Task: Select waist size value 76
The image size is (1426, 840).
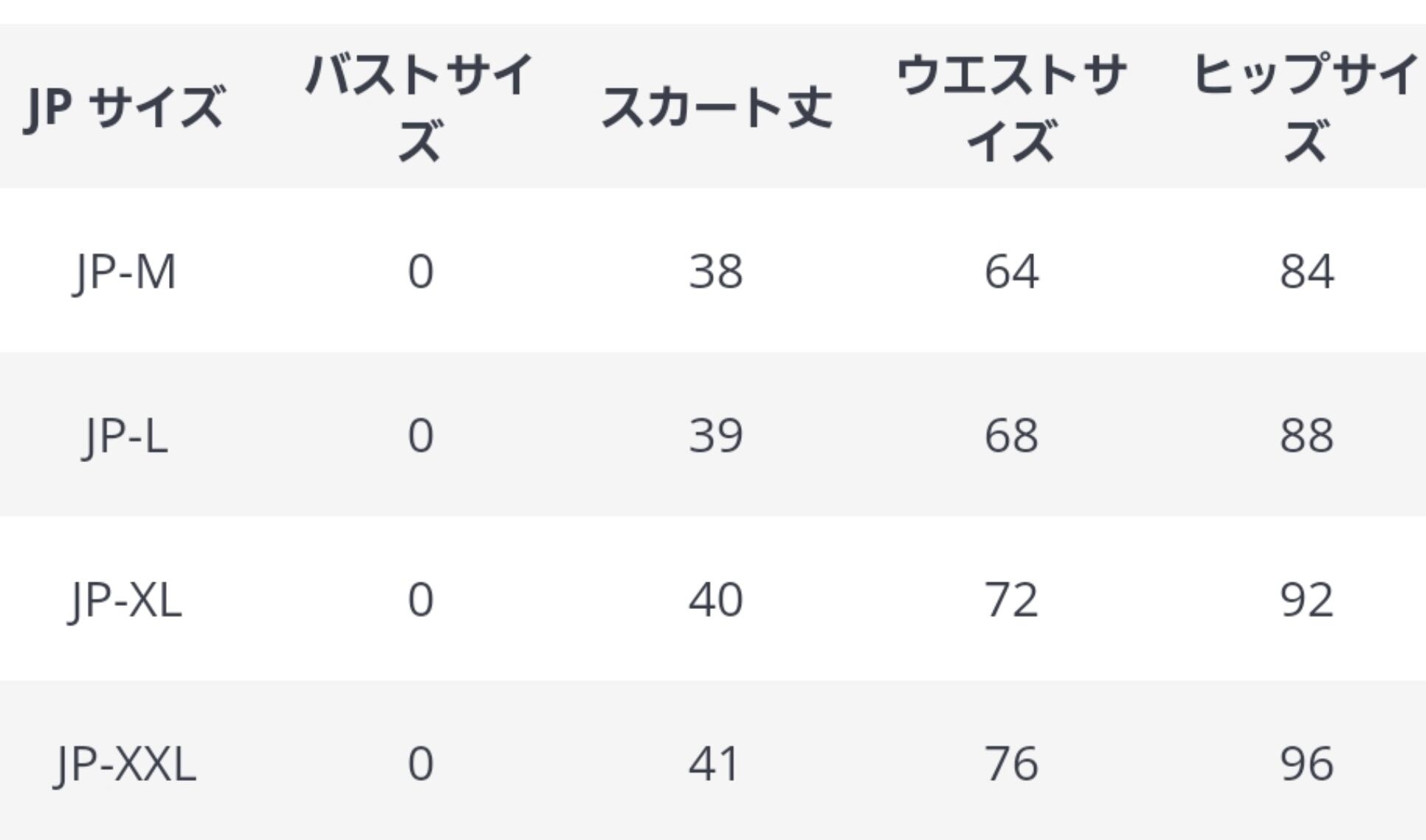Action: (1011, 763)
